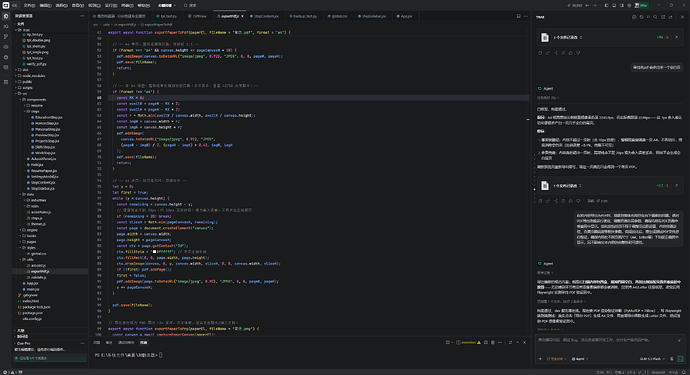
Task: Click the navigate forward arrow in title bar
Action: click(x=595, y=5)
